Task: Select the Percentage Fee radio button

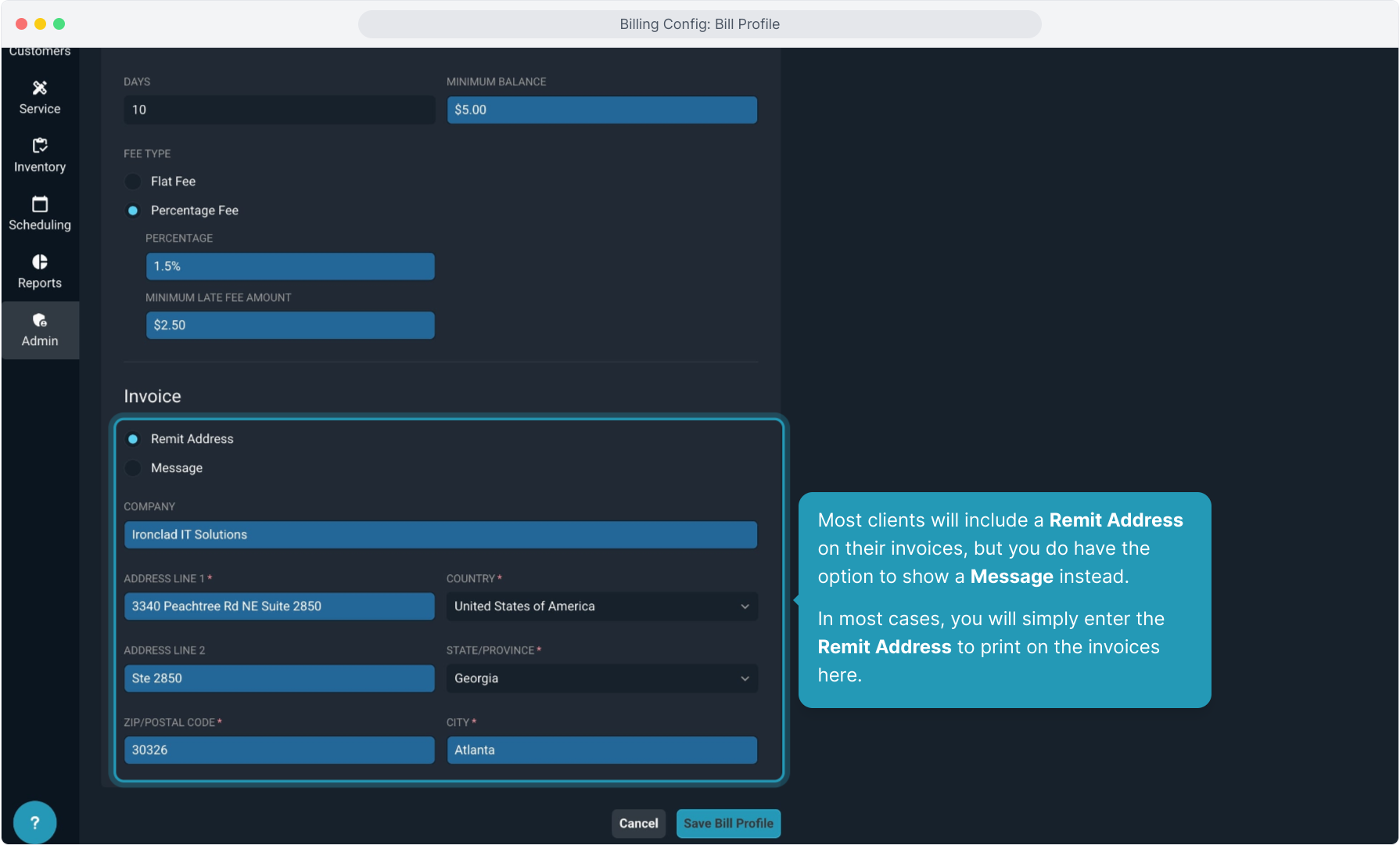Action: 133,210
